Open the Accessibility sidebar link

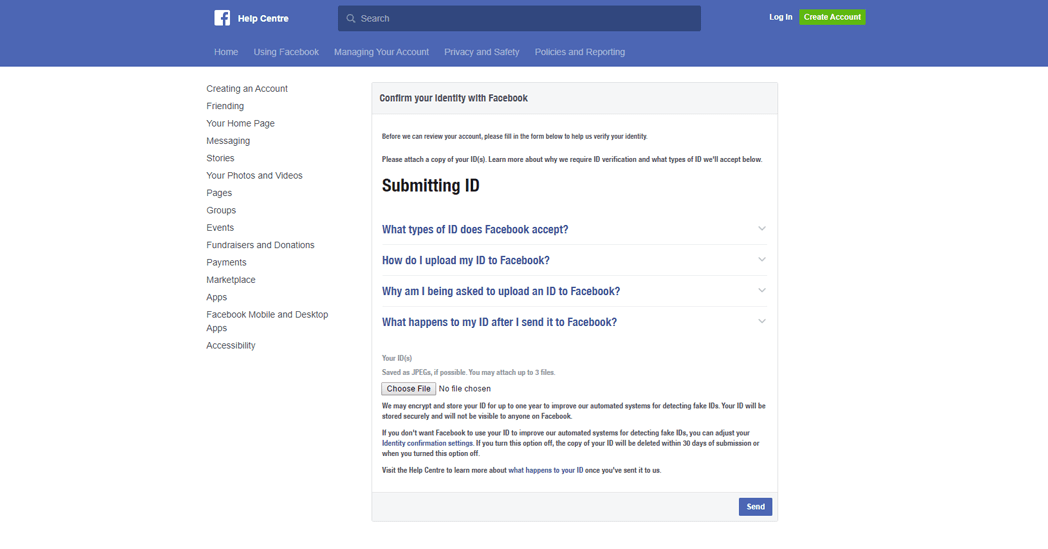(x=231, y=346)
